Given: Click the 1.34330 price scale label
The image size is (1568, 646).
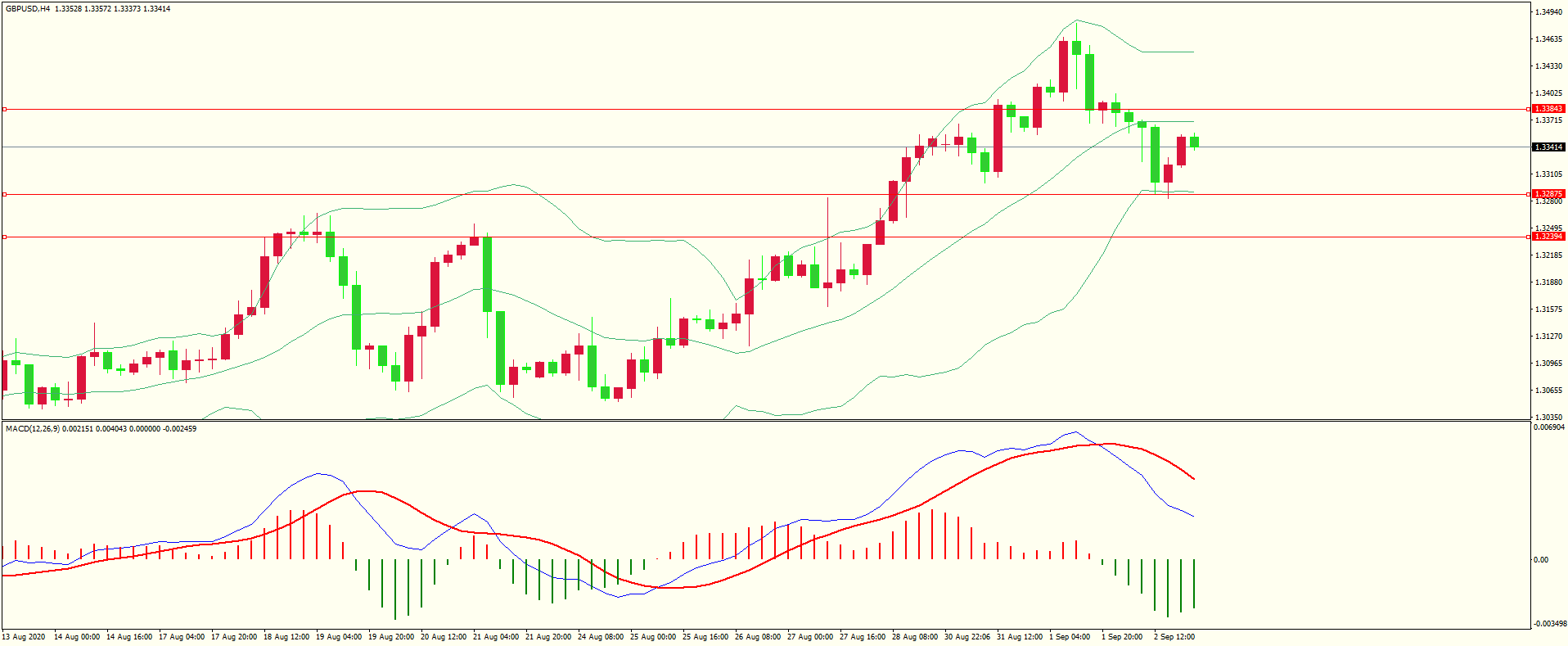Looking at the screenshot, I should click(1549, 66).
